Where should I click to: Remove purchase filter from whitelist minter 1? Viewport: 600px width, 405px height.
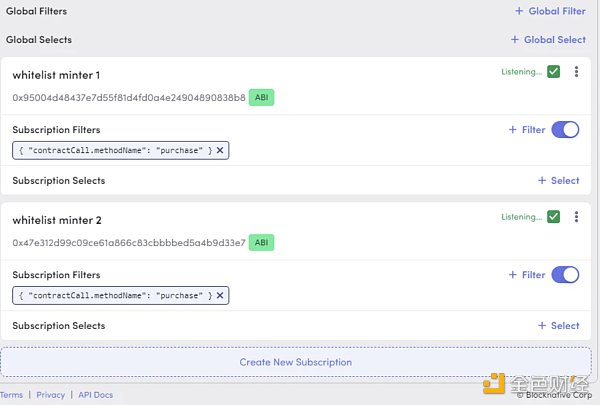[220, 150]
